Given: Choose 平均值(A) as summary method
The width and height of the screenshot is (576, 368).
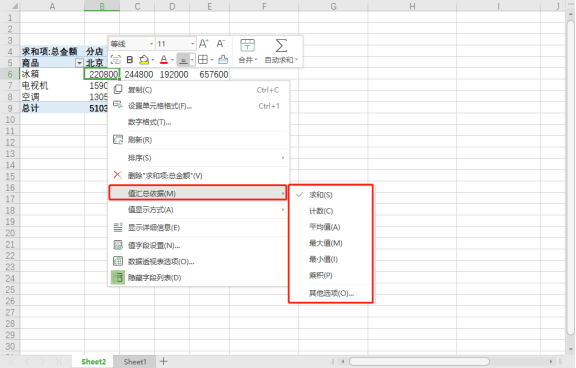Looking at the screenshot, I should point(324,227).
